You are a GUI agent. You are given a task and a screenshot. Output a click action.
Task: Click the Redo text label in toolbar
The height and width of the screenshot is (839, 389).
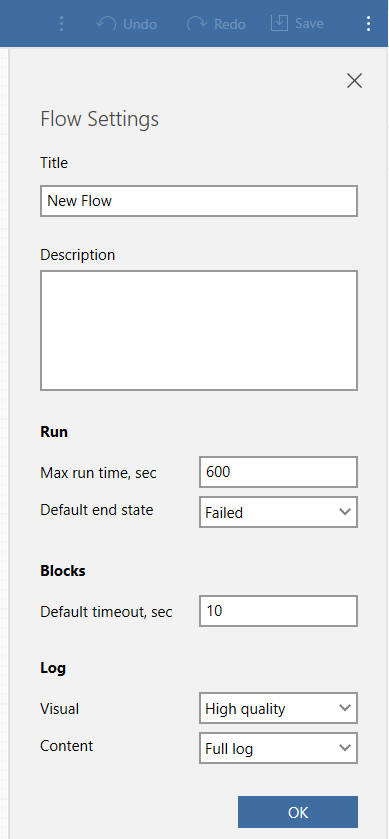point(230,24)
